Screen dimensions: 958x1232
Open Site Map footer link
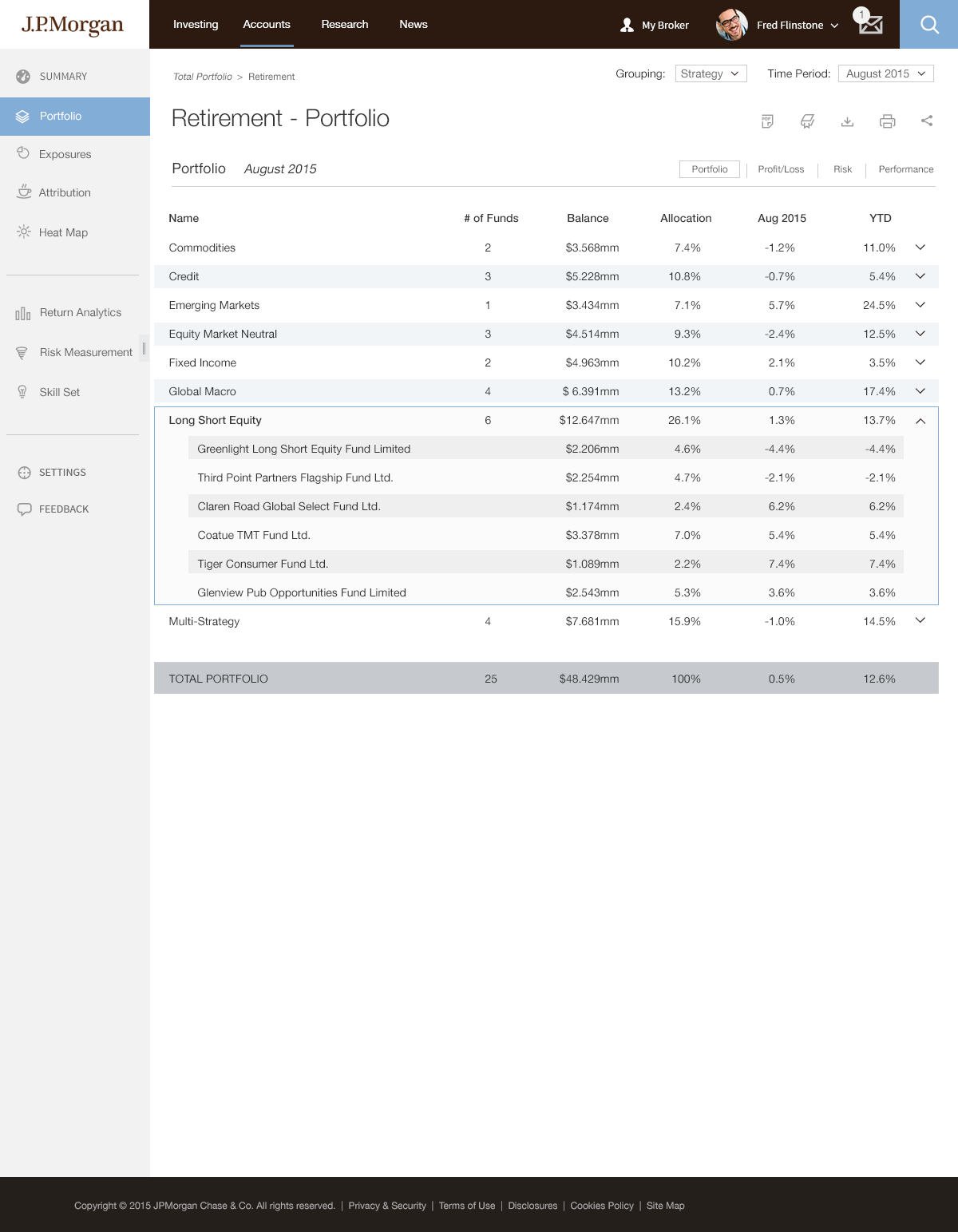coord(666,1206)
